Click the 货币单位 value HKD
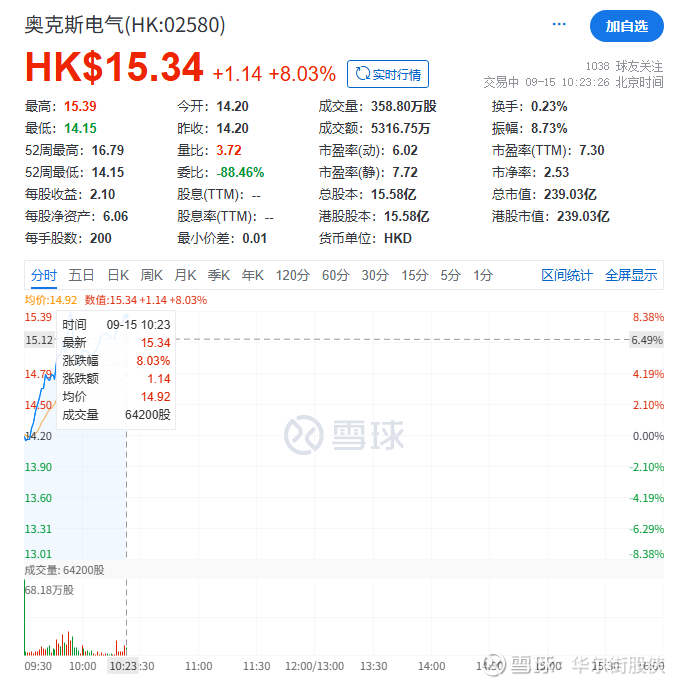The image size is (685, 686). (398, 238)
